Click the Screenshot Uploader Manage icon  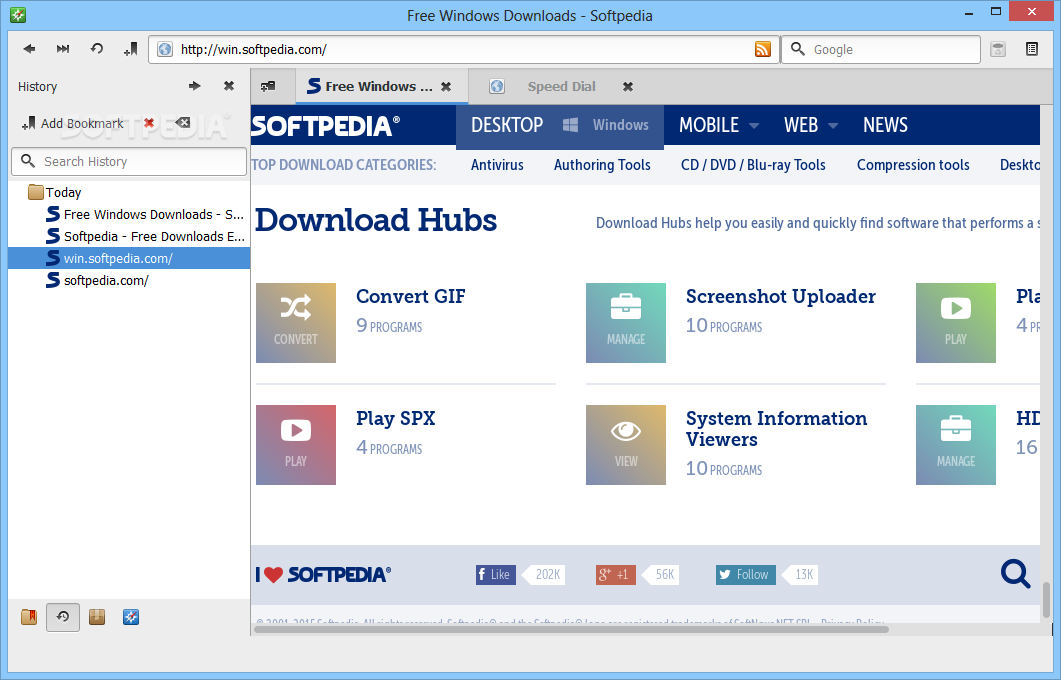click(x=626, y=323)
